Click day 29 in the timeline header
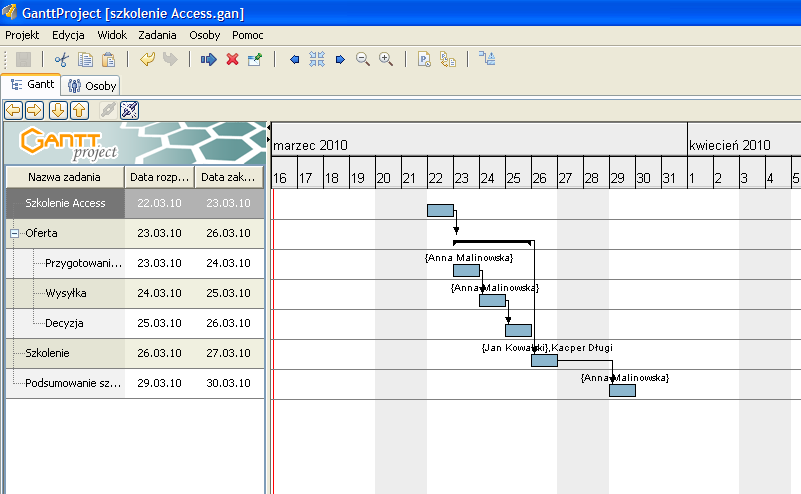 point(622,173)
